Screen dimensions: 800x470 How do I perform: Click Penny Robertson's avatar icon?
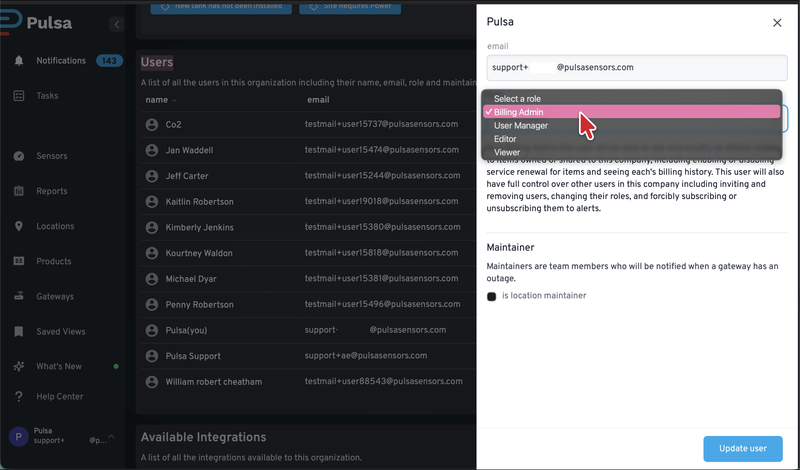coord(152,305)
